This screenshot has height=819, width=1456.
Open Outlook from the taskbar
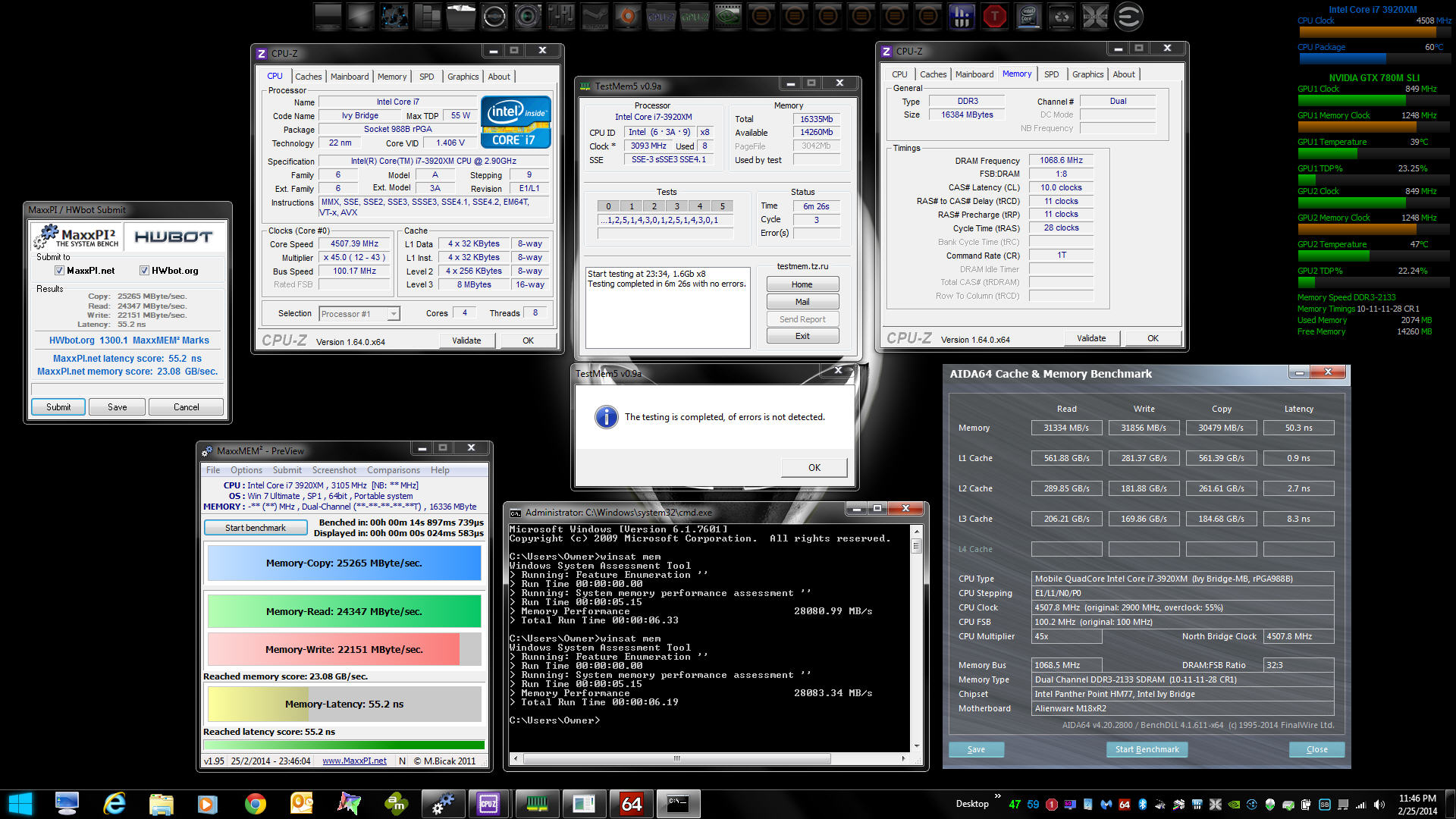(302, 804)
